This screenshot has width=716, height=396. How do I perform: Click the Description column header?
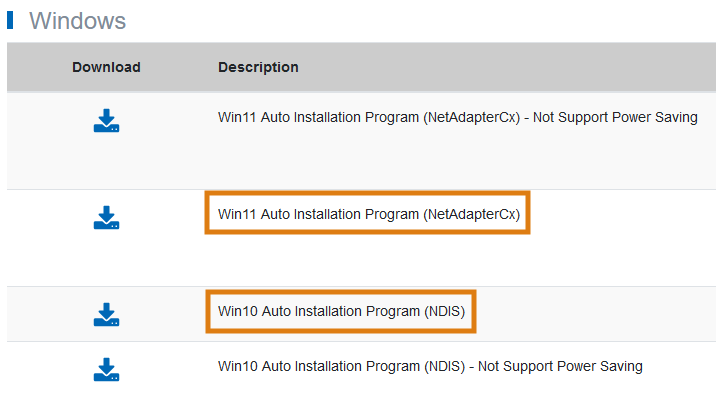[258, 67]
